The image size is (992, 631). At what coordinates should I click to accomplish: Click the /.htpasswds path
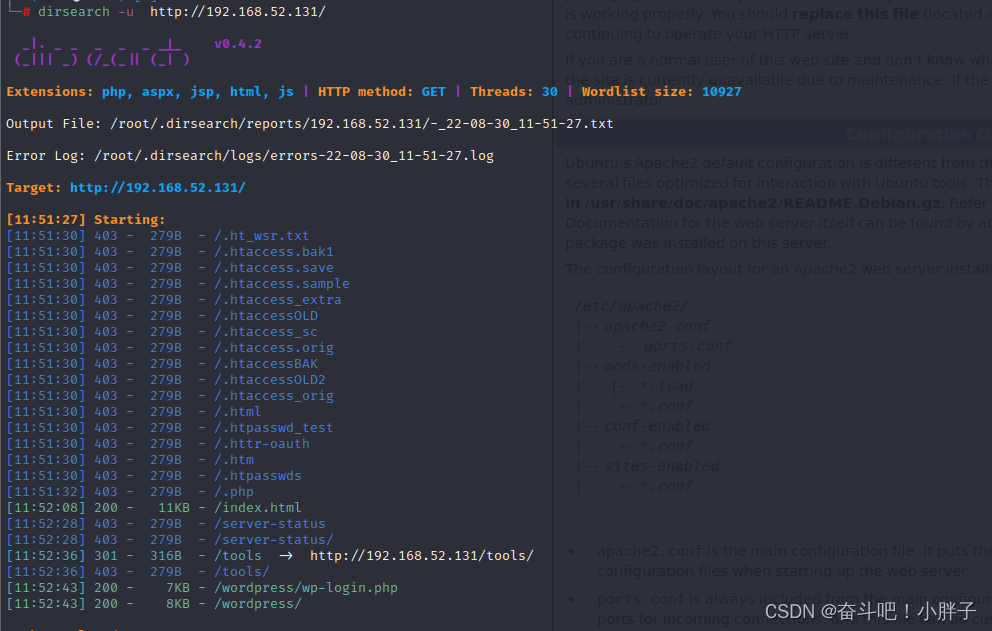257,475
